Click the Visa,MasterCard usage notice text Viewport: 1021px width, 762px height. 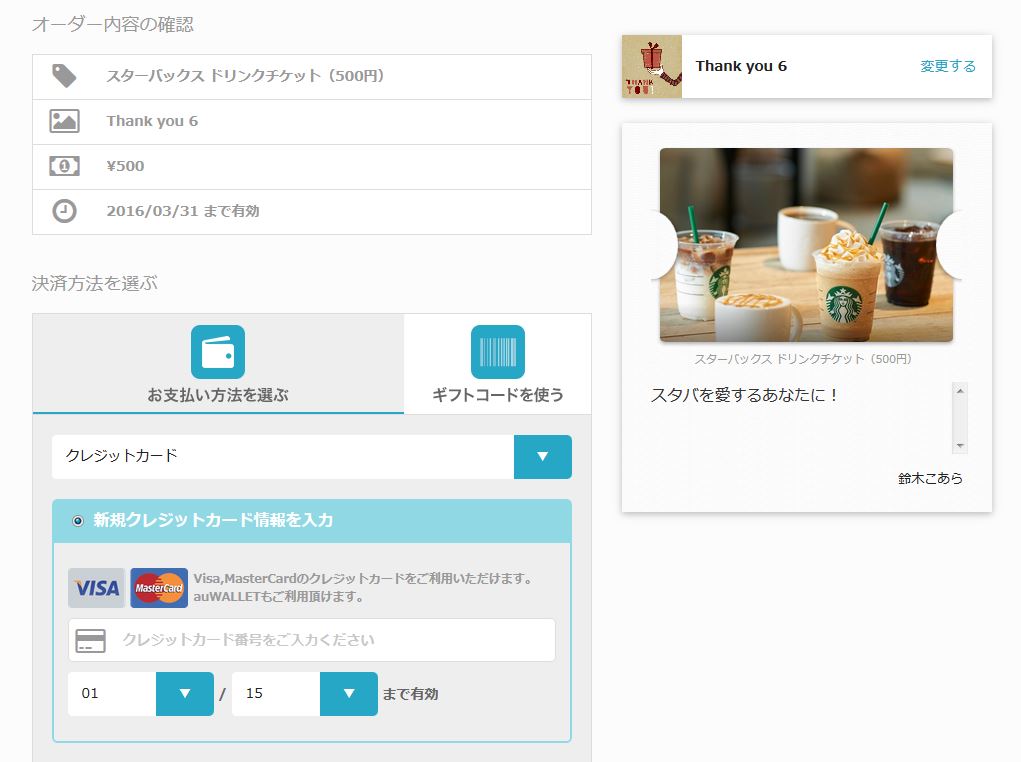[363, 587]
